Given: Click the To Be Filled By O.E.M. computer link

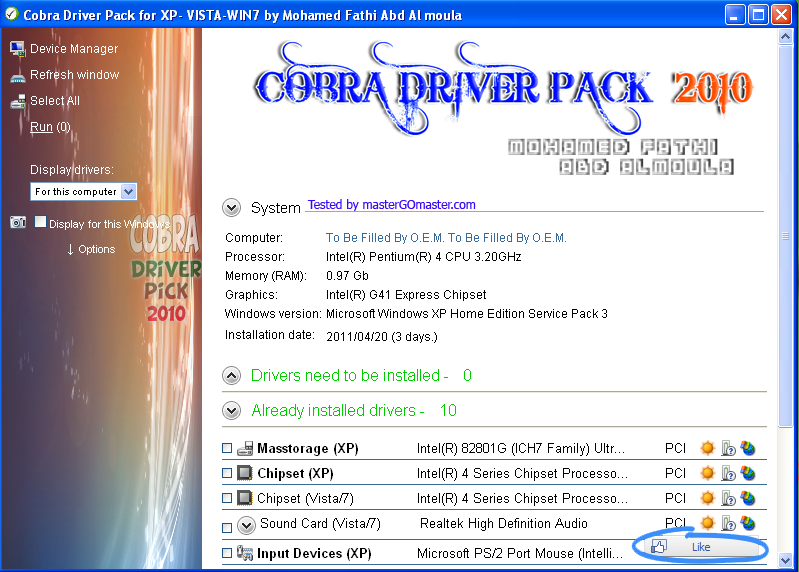Looking at the screenshot, I should click(x=446, y=238).
